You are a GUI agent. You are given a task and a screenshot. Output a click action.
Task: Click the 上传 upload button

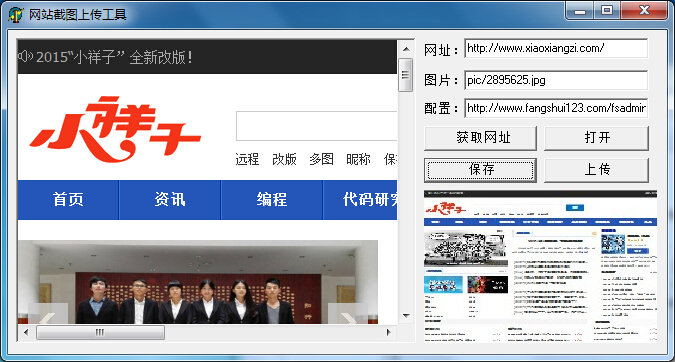click(596, 170)
